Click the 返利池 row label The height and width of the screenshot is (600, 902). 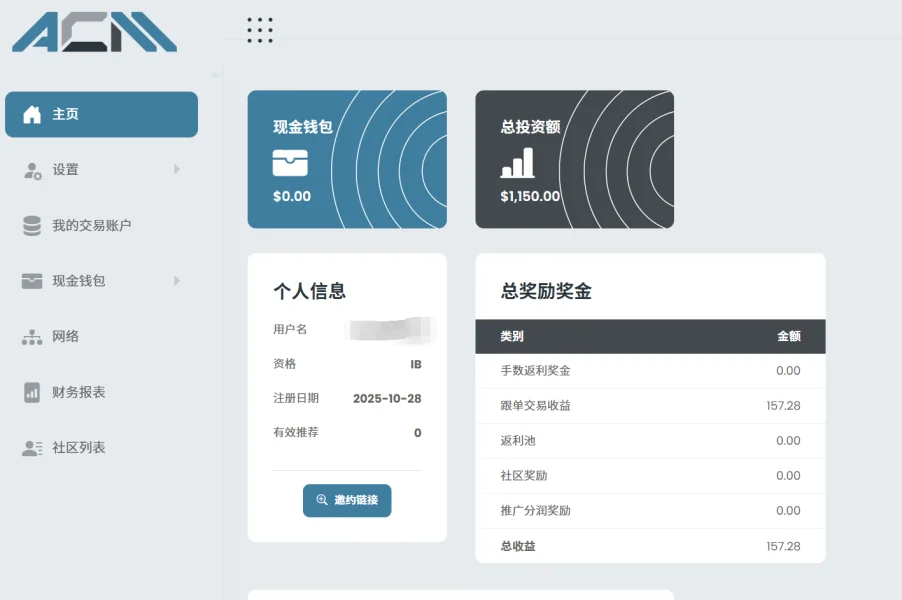(518, 441)
